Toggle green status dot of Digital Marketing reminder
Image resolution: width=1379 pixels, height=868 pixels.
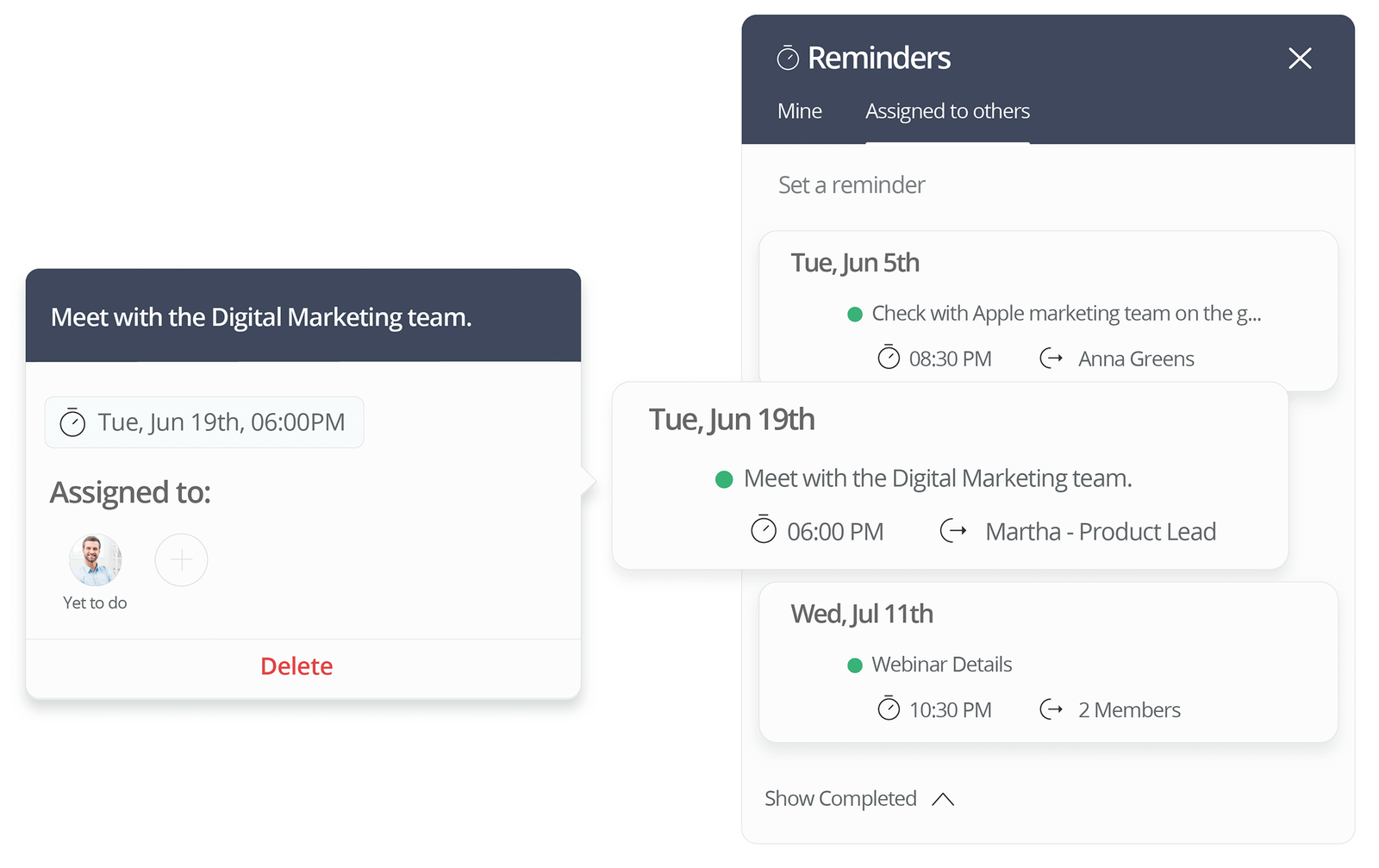click(724, 479)
